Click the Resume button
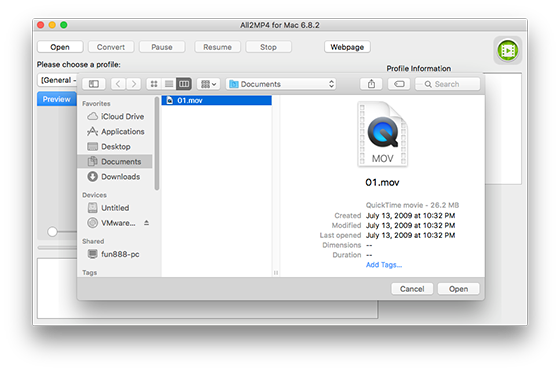 click(218, 47)
